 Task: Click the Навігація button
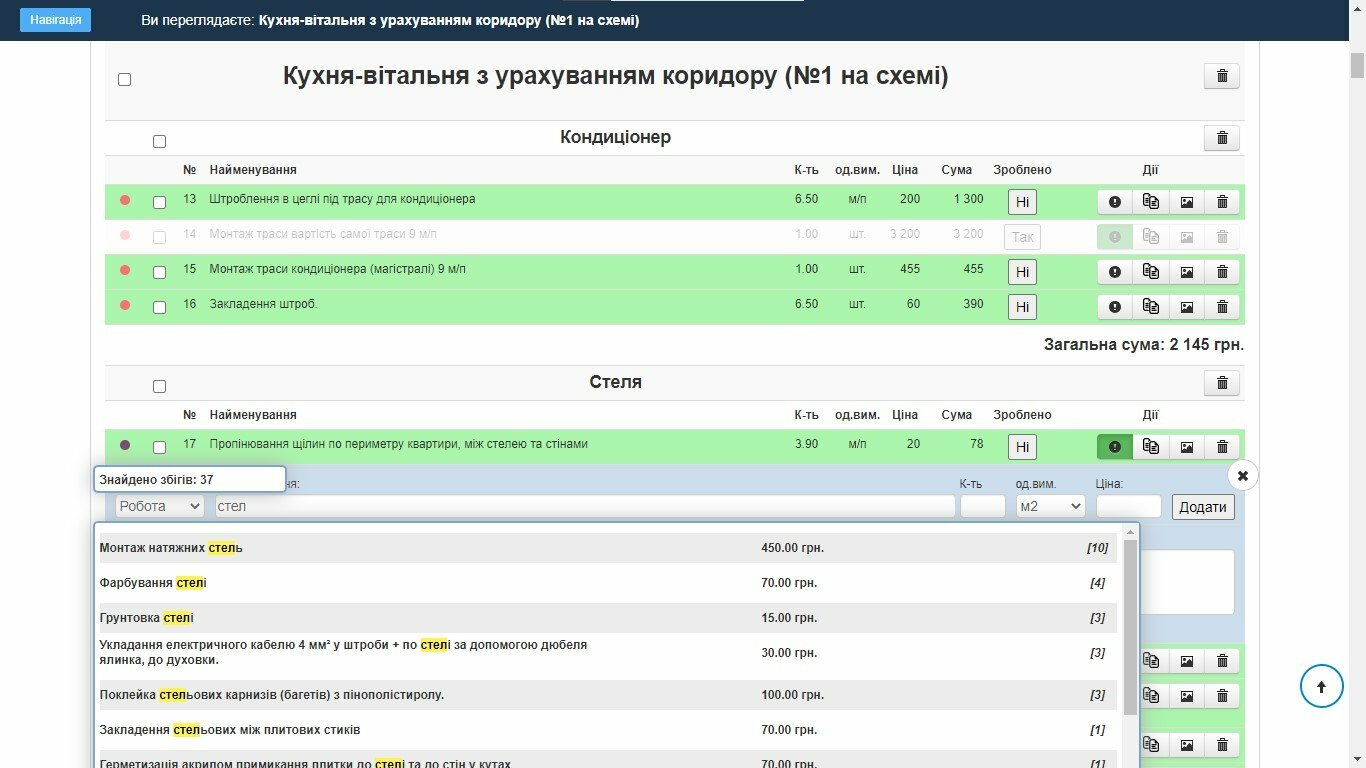pos(55,20)
